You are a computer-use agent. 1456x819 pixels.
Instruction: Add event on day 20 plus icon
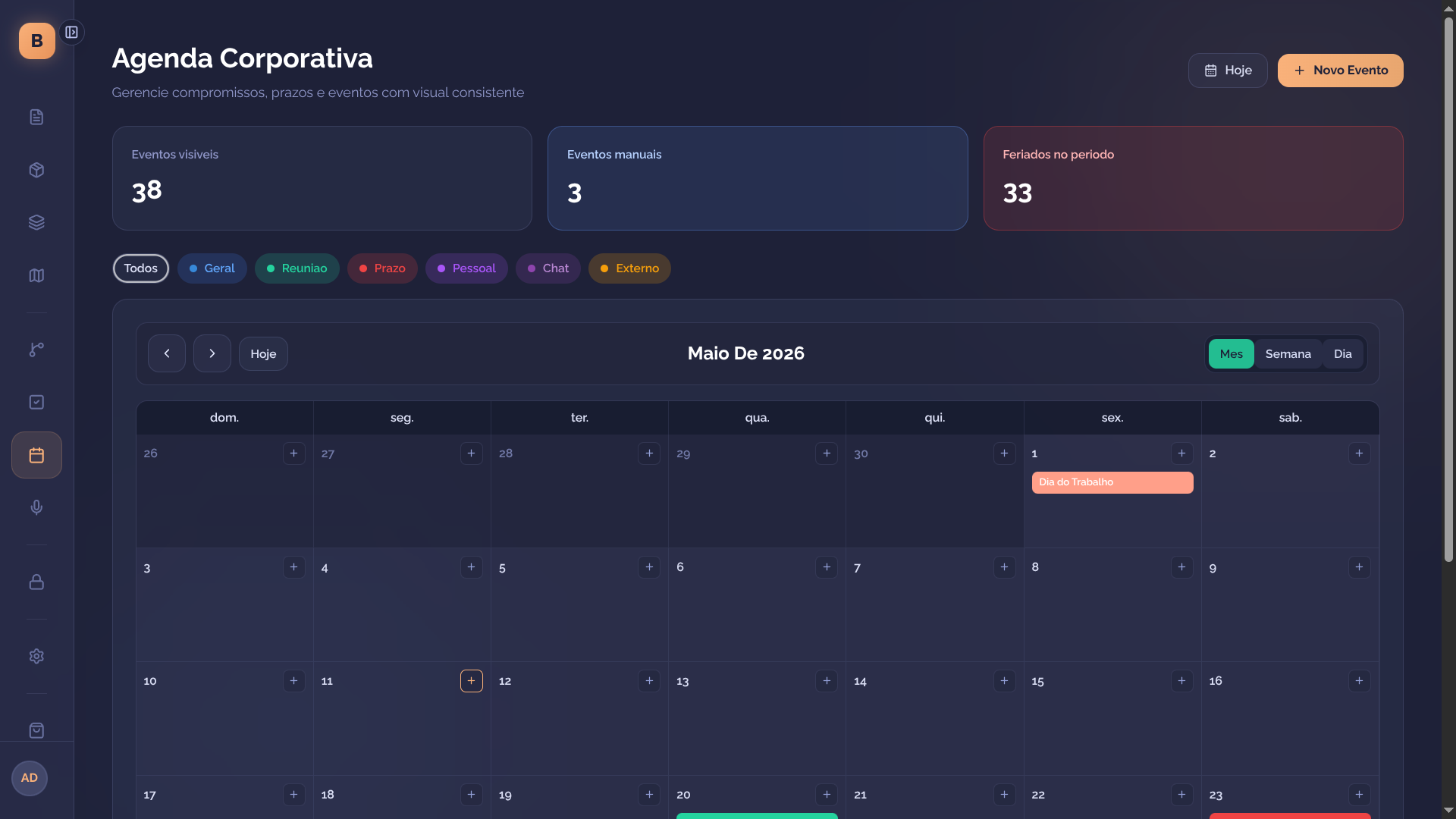[827, 795]
